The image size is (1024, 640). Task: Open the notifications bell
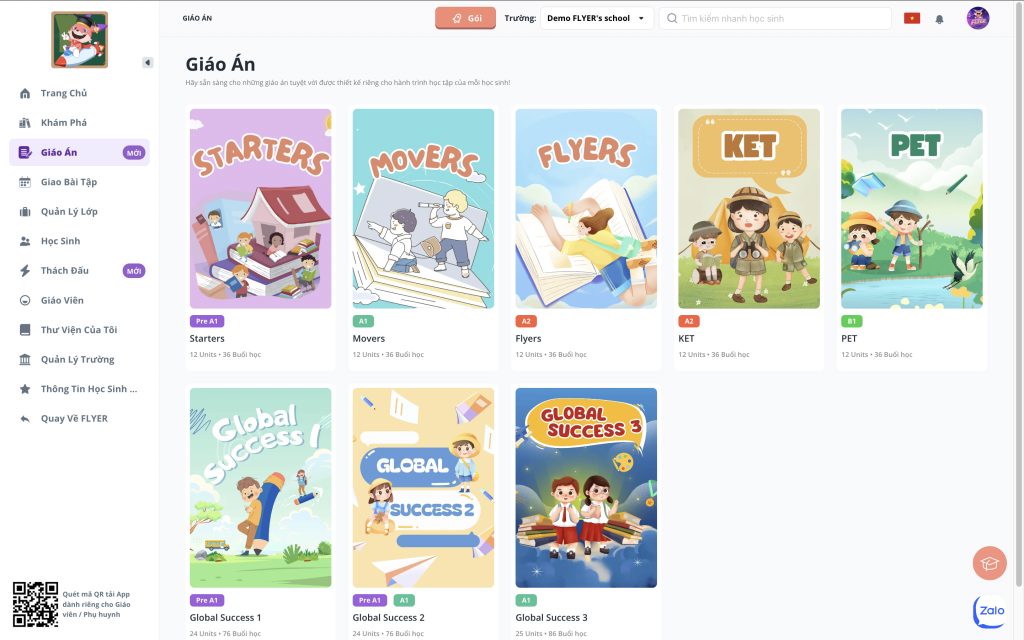click(x=939, y=19)
